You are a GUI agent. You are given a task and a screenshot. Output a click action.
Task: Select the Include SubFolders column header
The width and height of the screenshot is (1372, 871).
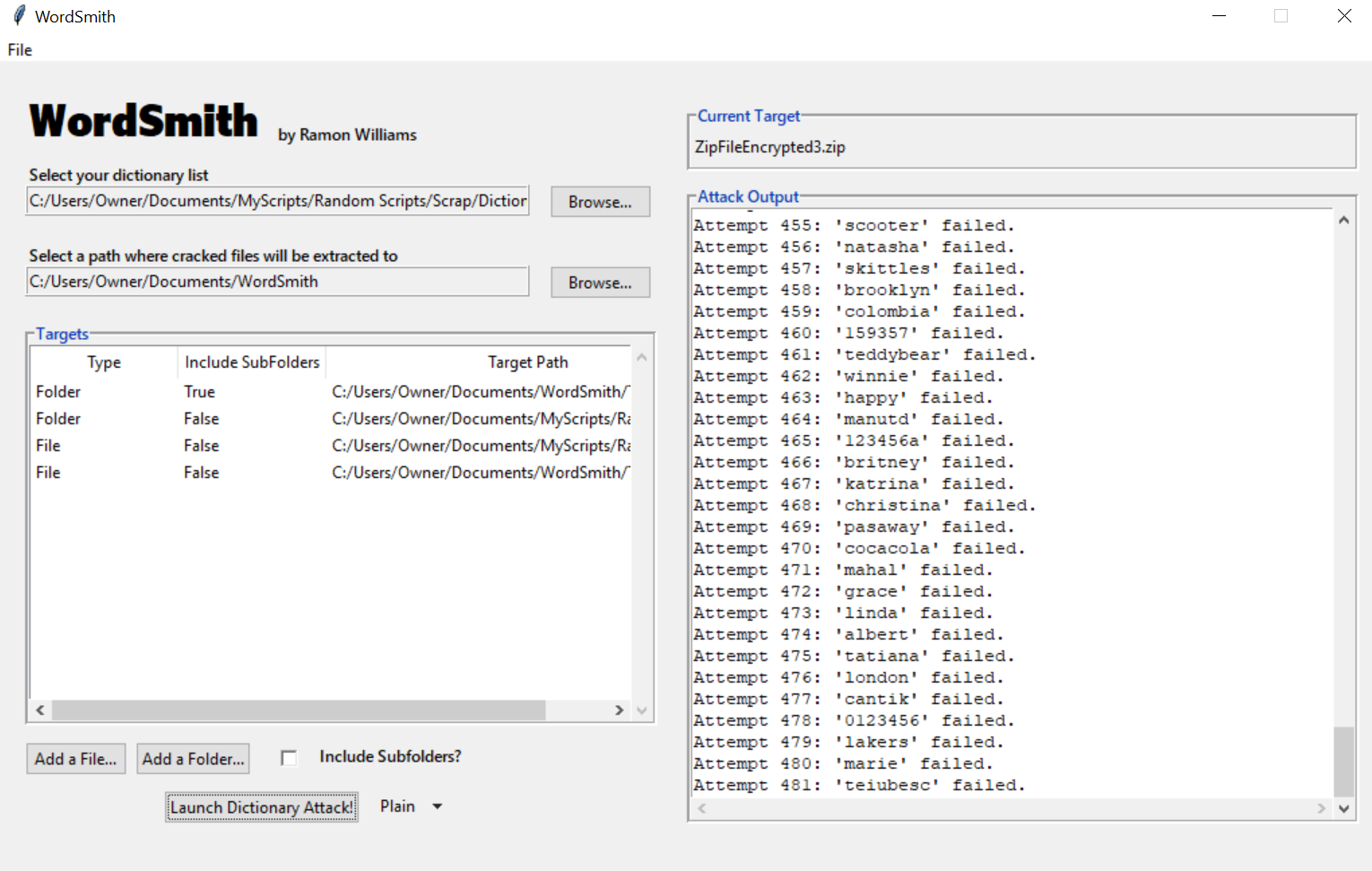[252, 362]
